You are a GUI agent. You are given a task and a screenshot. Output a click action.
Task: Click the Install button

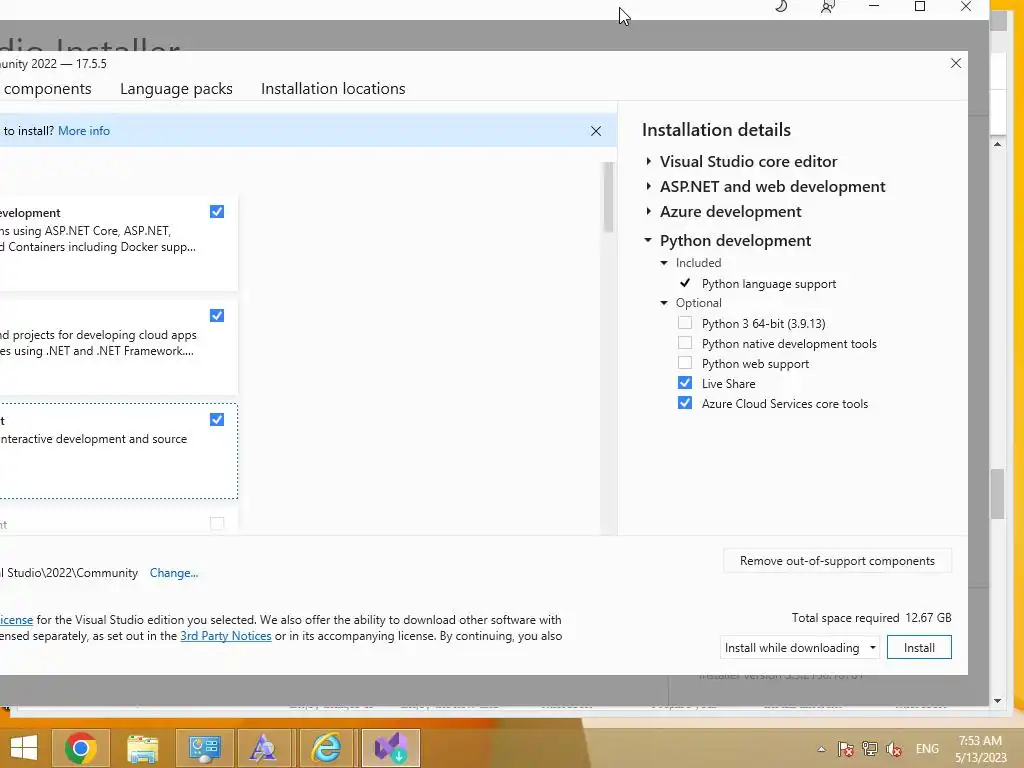(x=919, y=647)
